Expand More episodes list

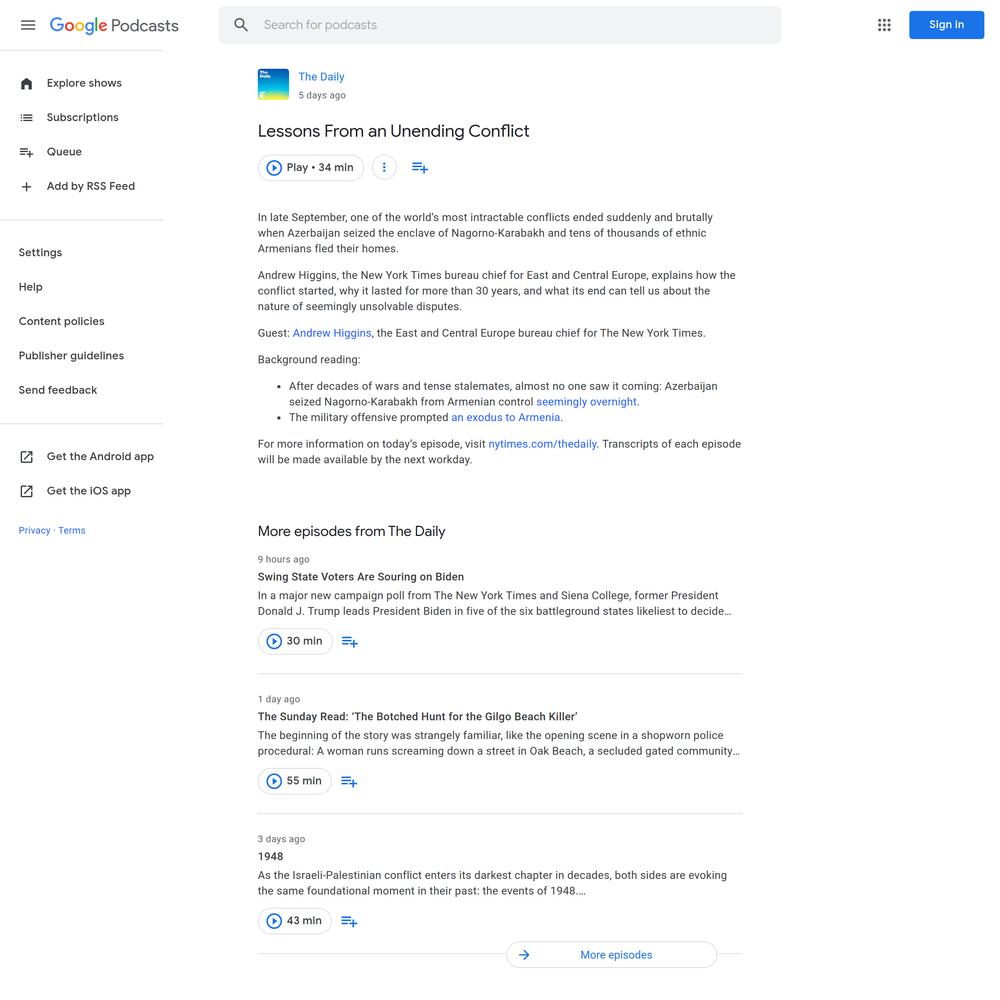coord(612,955)
